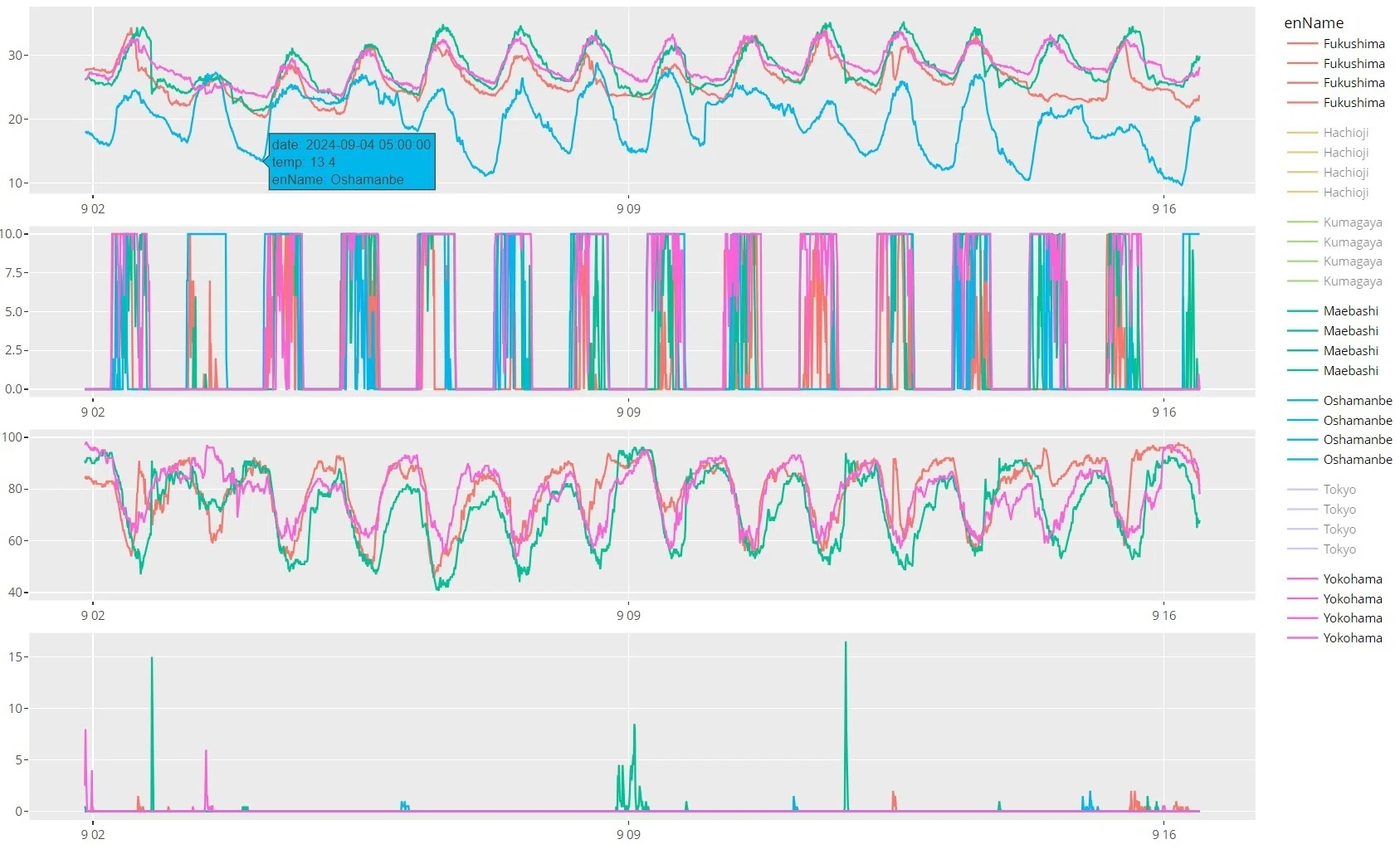
Task: Click the '100' y-axis label in humidity plot
Action: [12, 437]
